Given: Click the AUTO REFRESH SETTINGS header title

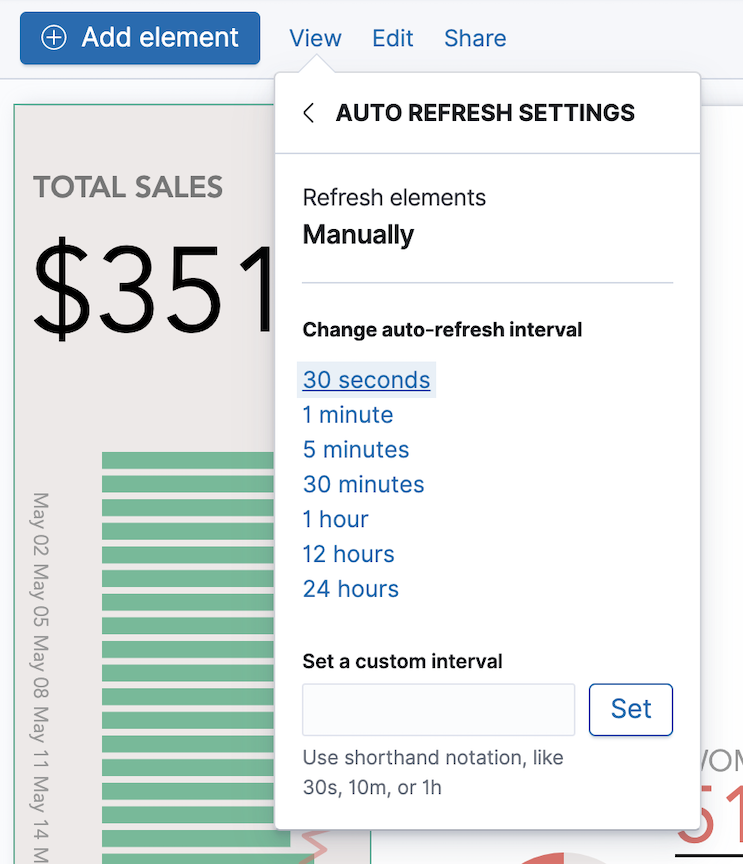Looking at the screenshot, I should 485,113.
